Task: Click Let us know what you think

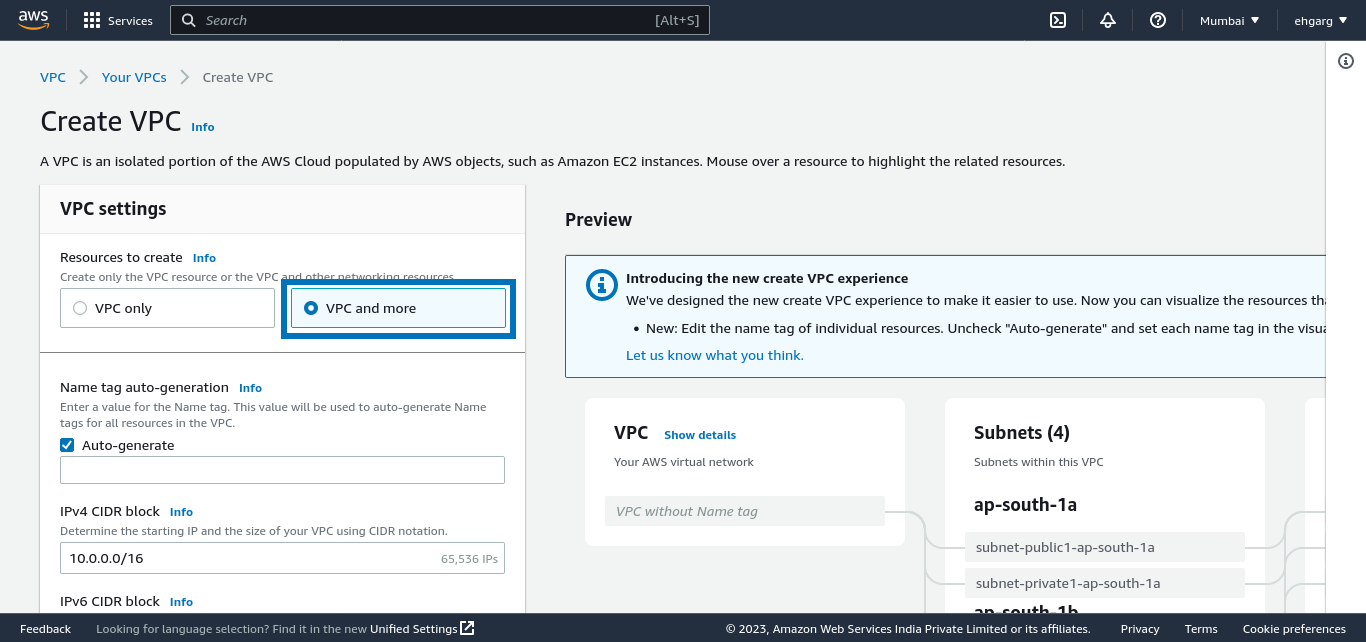Action: [x=715, y=355]
